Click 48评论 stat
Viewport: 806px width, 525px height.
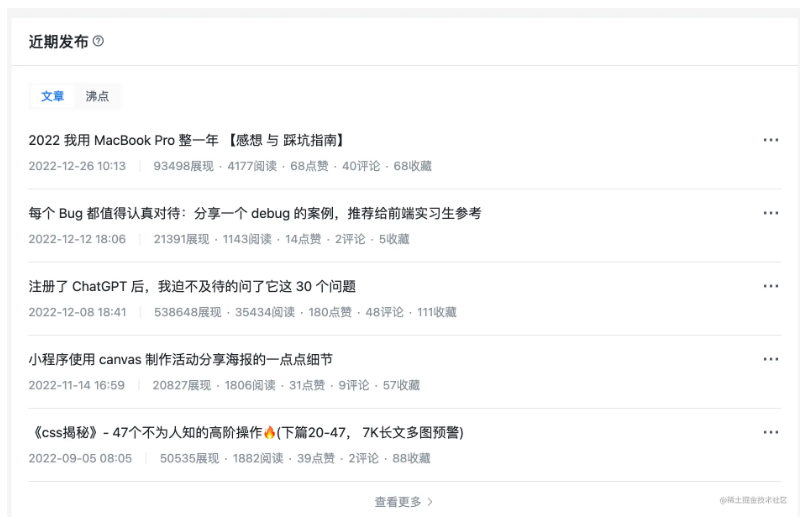(384, 312)
